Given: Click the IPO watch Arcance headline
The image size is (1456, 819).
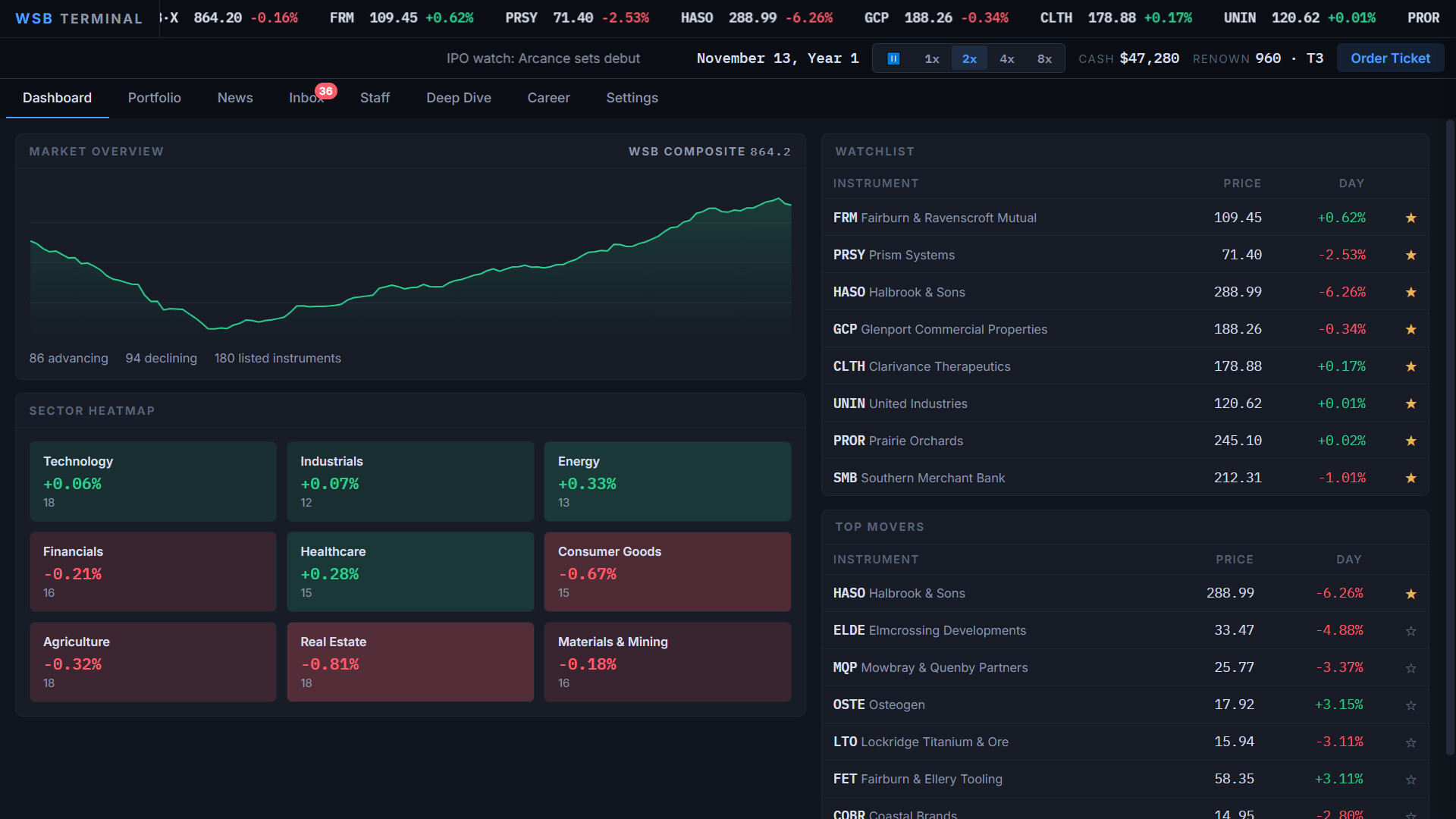Looking at the screenshot, I should (x=543, y=58).
